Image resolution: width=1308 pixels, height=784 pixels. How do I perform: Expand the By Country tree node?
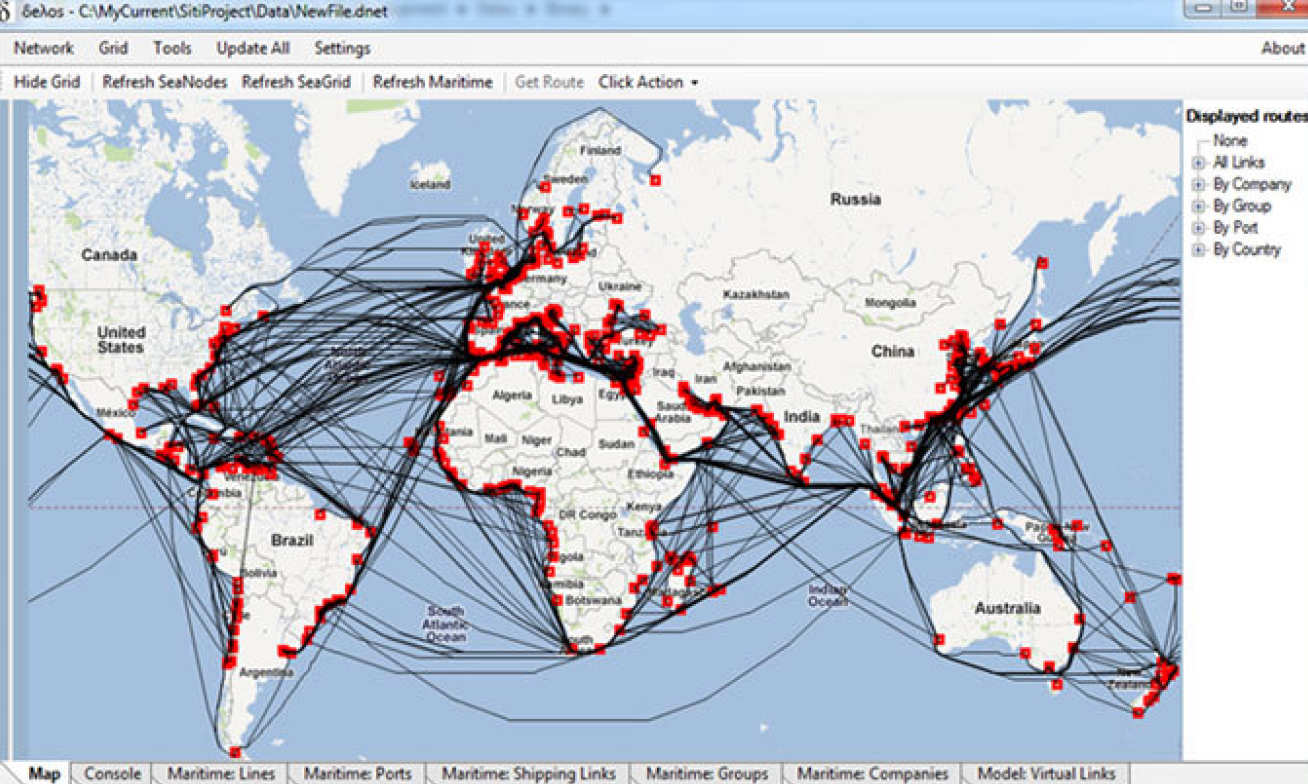1198,251
